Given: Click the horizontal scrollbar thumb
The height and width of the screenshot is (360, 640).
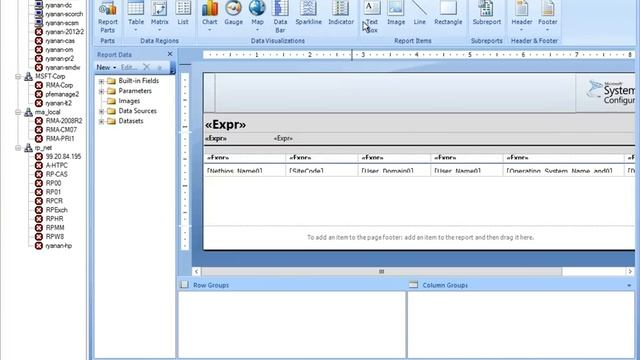Looking at the screenshot, I should 381,271.
